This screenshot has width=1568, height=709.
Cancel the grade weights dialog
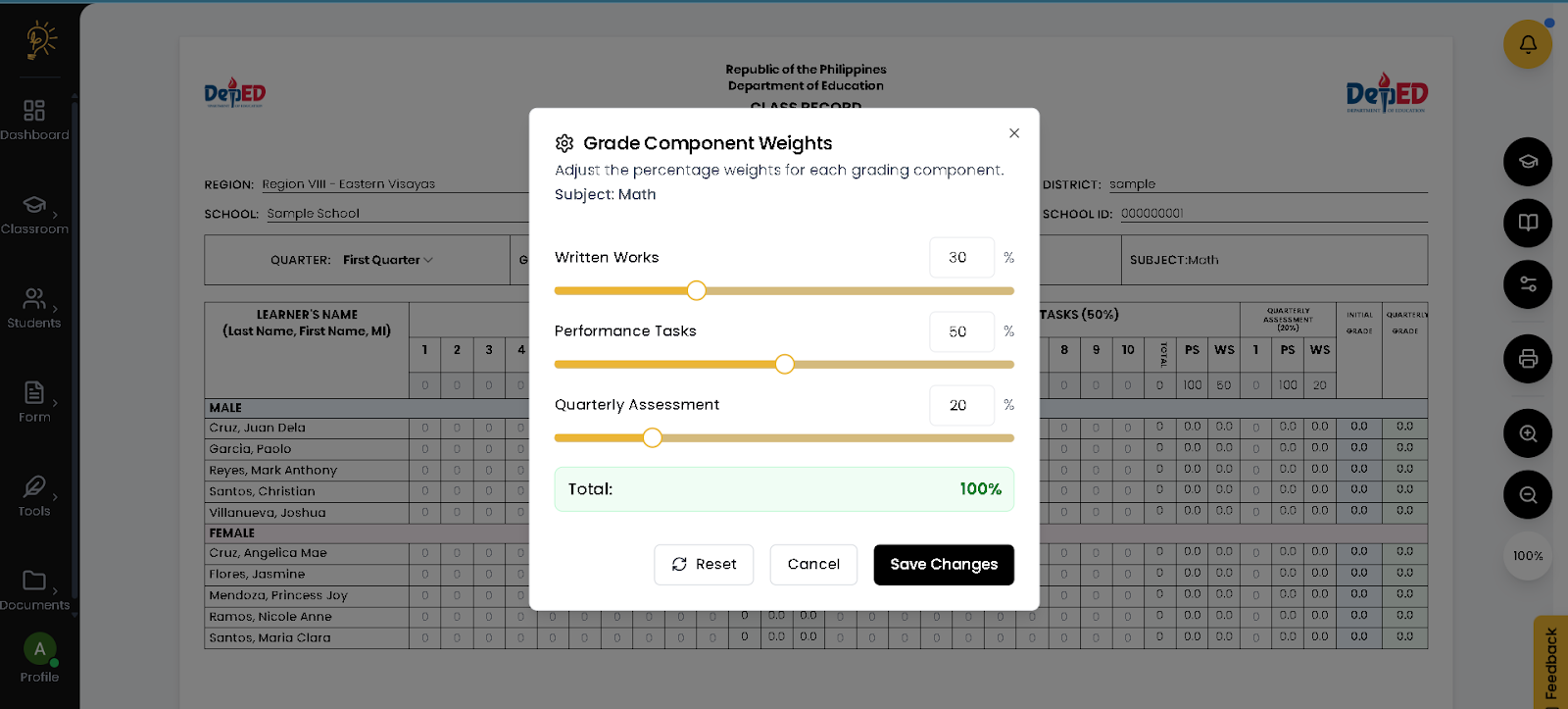pos(813,565)
